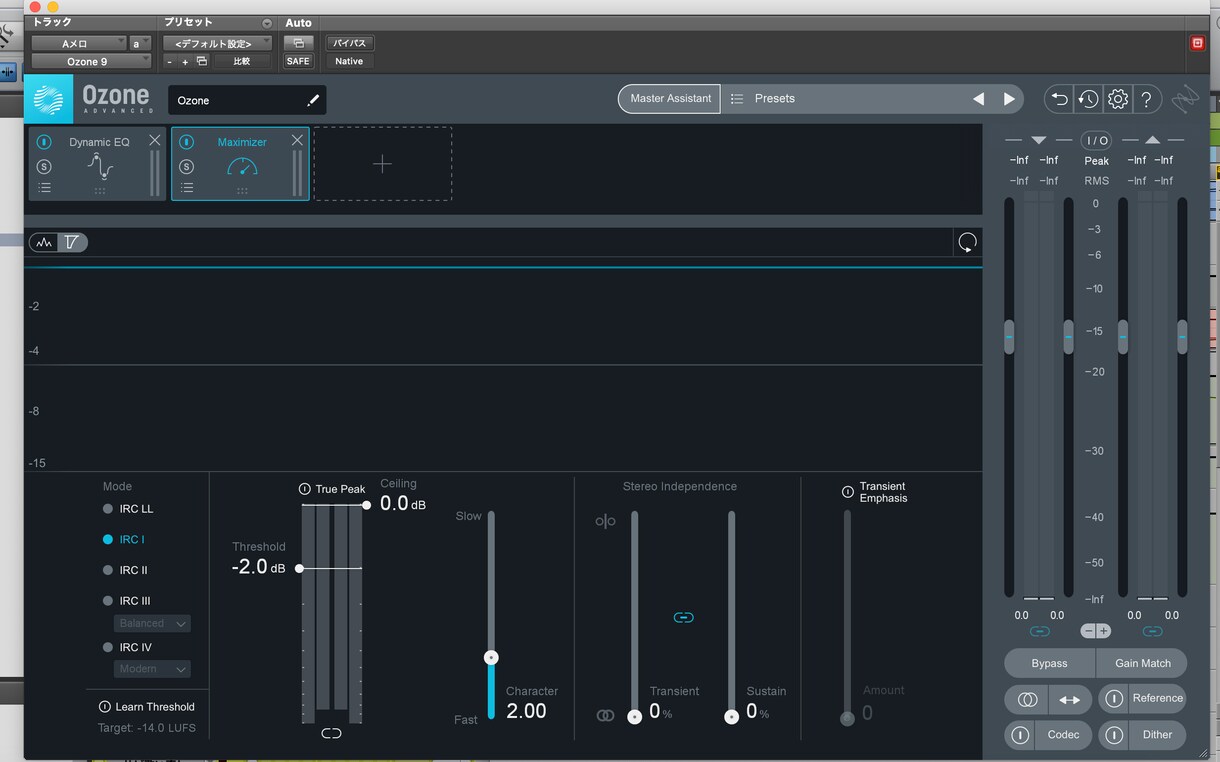Viewport: 1220px width, 762px height.
Task: Click the 比較 compare button
Action: point(241,62)
